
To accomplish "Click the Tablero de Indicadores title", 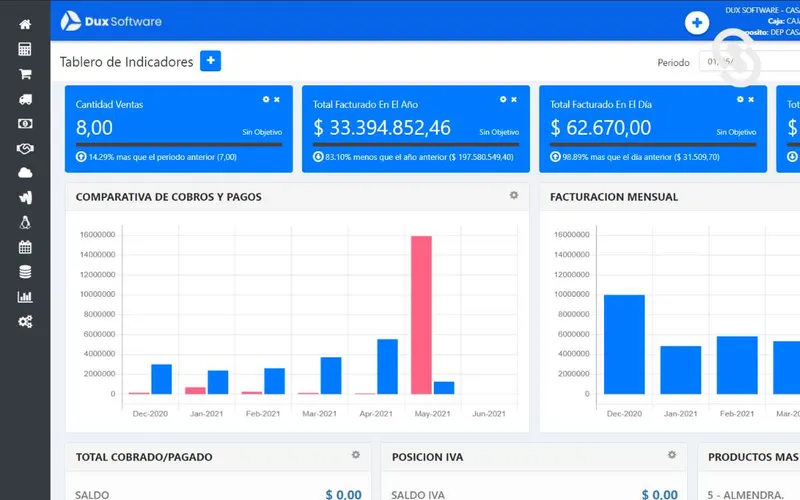I will pos(127,62).
